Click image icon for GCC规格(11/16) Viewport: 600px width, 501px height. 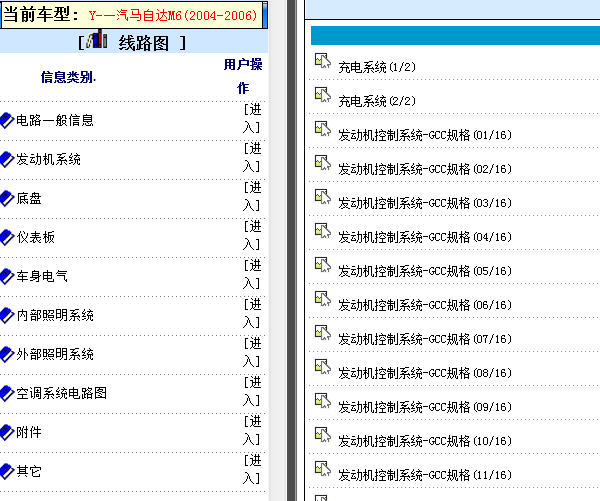[x=323, y=470]
